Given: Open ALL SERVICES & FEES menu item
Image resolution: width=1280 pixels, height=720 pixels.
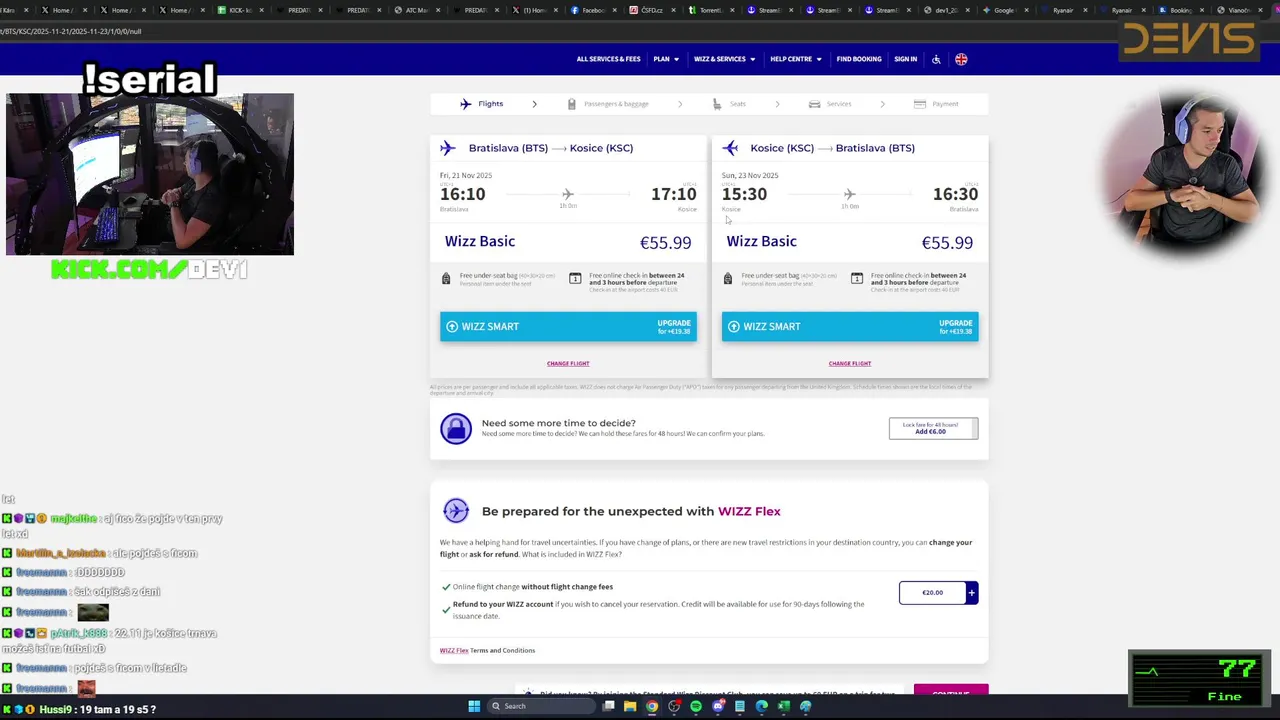Looking at the screenshot, I should point(608,59).
